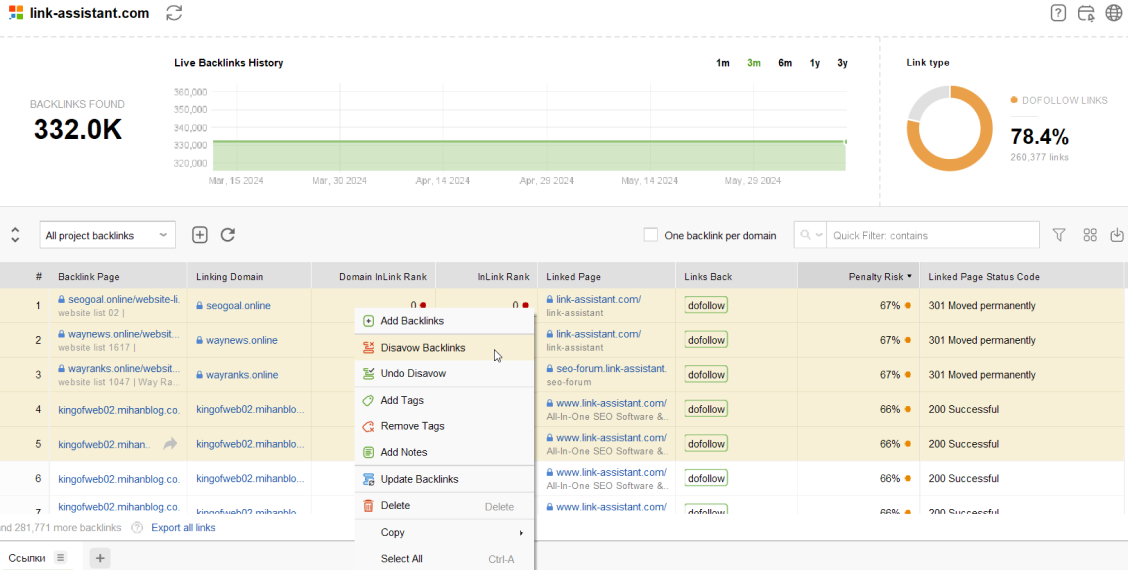Choose Undo Disavow in context menu

pos(445,374)
